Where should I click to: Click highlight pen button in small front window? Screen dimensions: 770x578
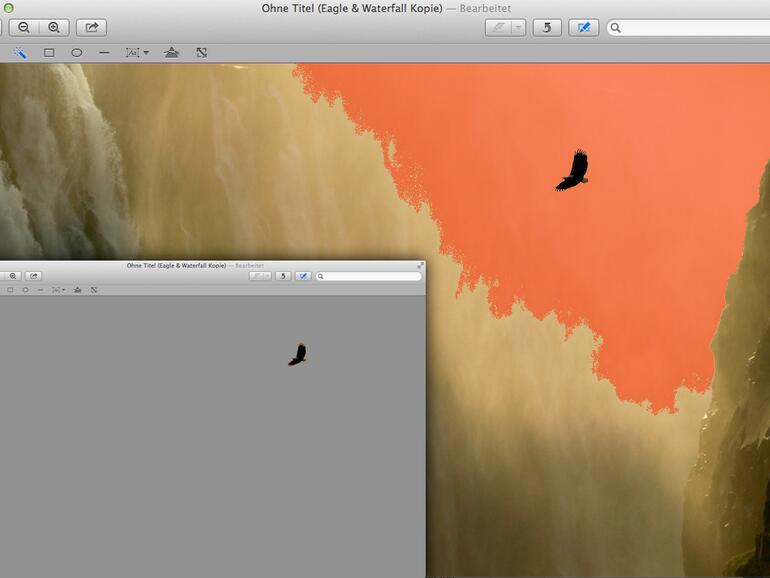pos(256,276)
